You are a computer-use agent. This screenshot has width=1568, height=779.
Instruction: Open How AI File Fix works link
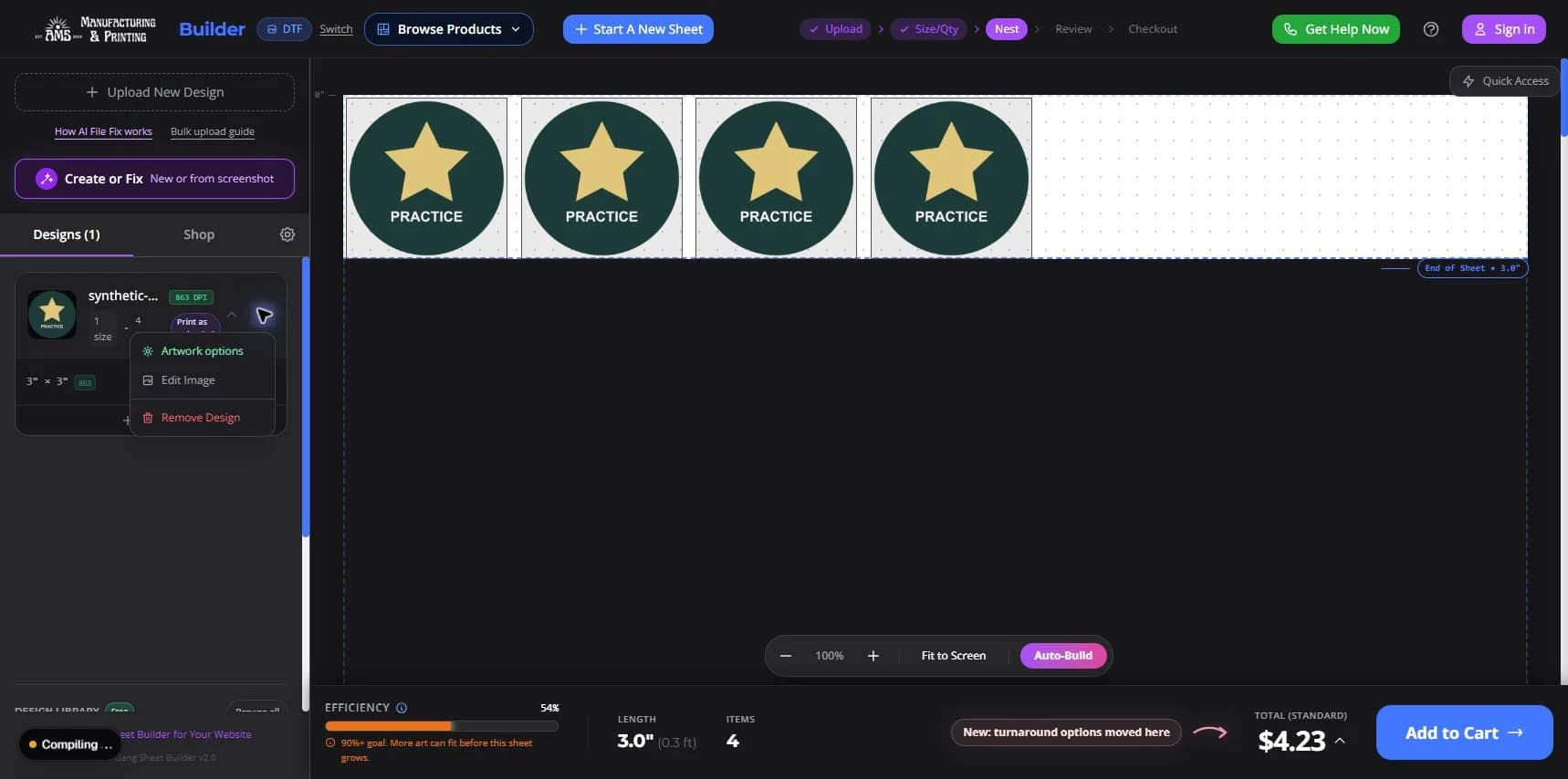coord(103,131)
